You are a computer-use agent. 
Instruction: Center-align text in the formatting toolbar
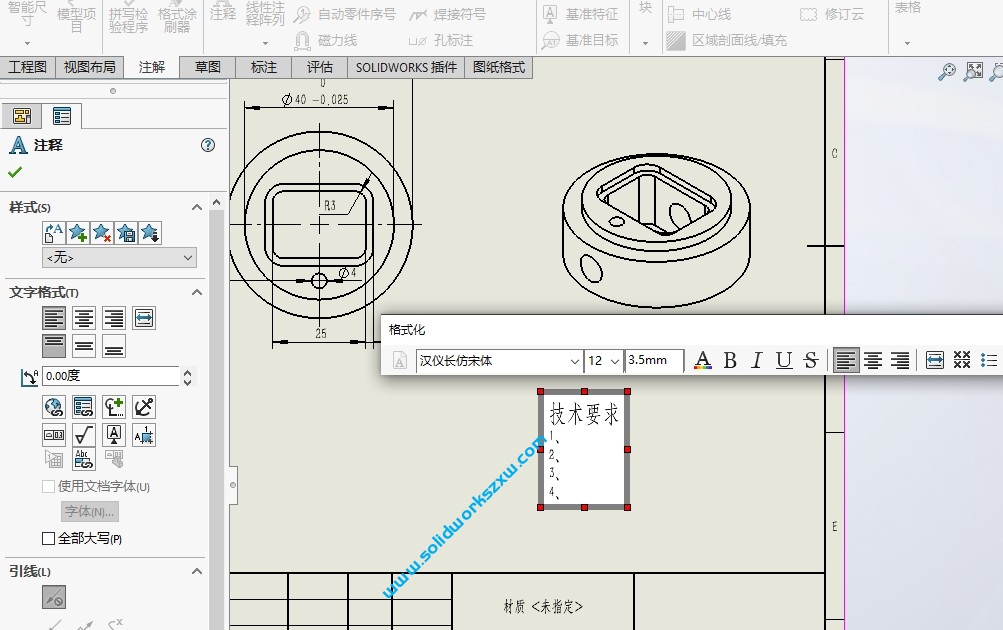pyautogui.click(x=873, y=361)
